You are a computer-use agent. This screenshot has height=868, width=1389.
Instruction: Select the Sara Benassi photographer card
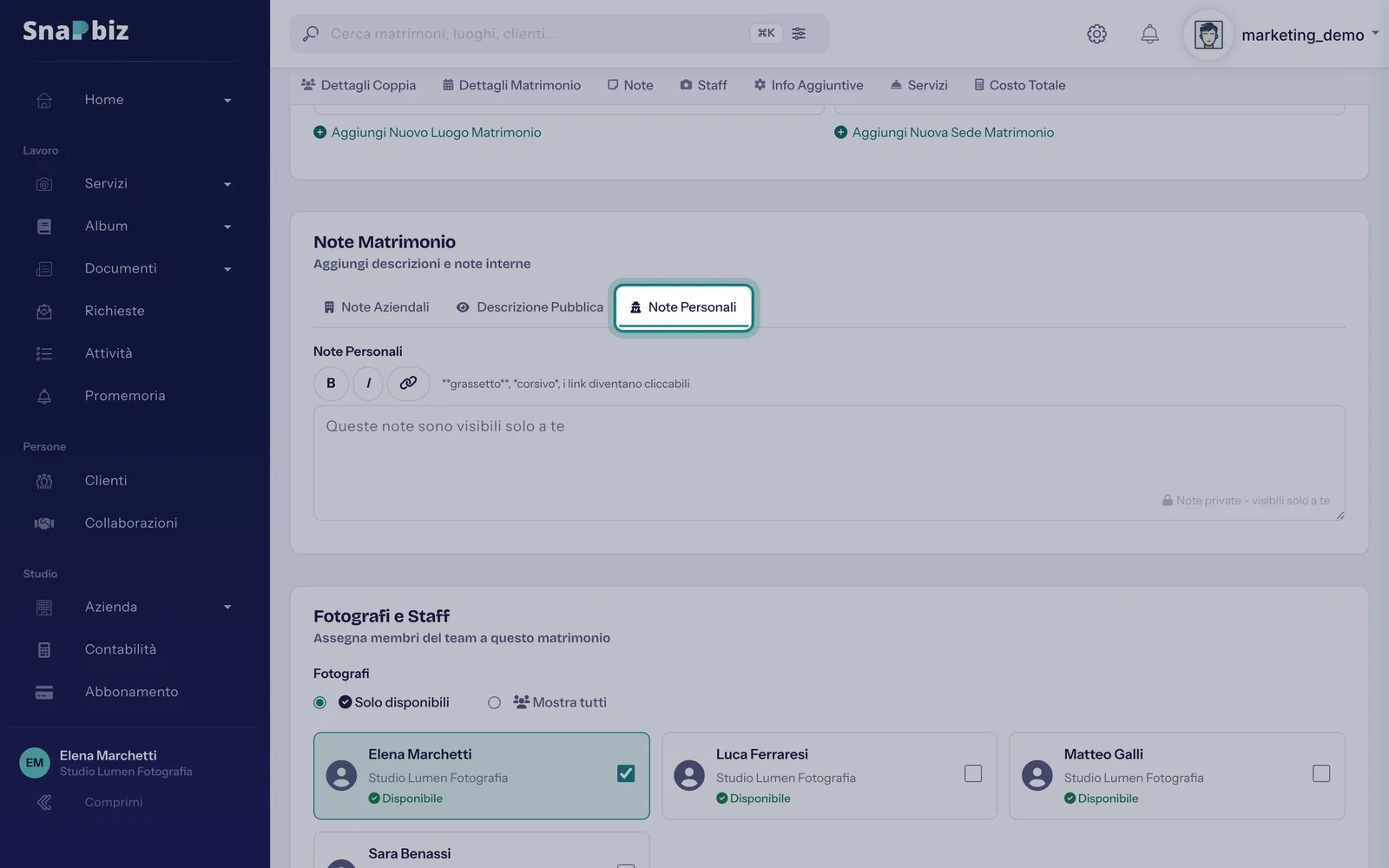pyautogui.click(x=481, y=851)
